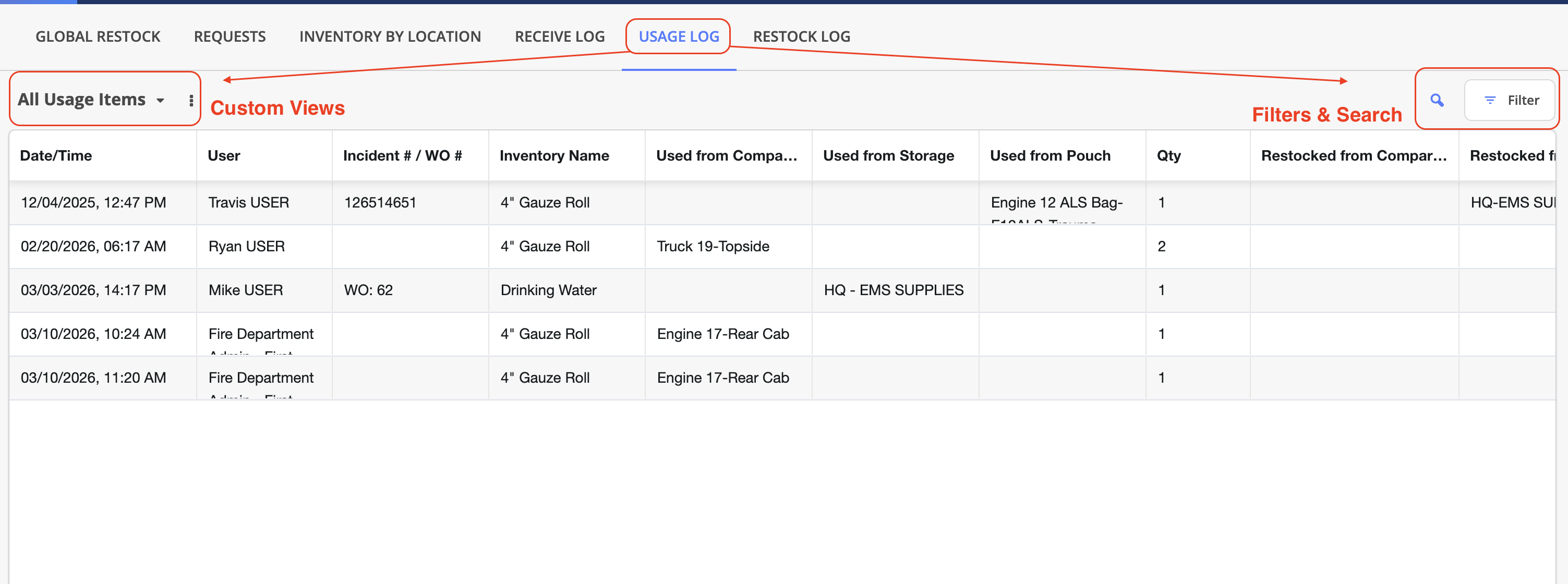The image size is (1568, 584).
Task: Switch to the Global Restock tab
Action: pyautogui.click(x=98, y=36)
